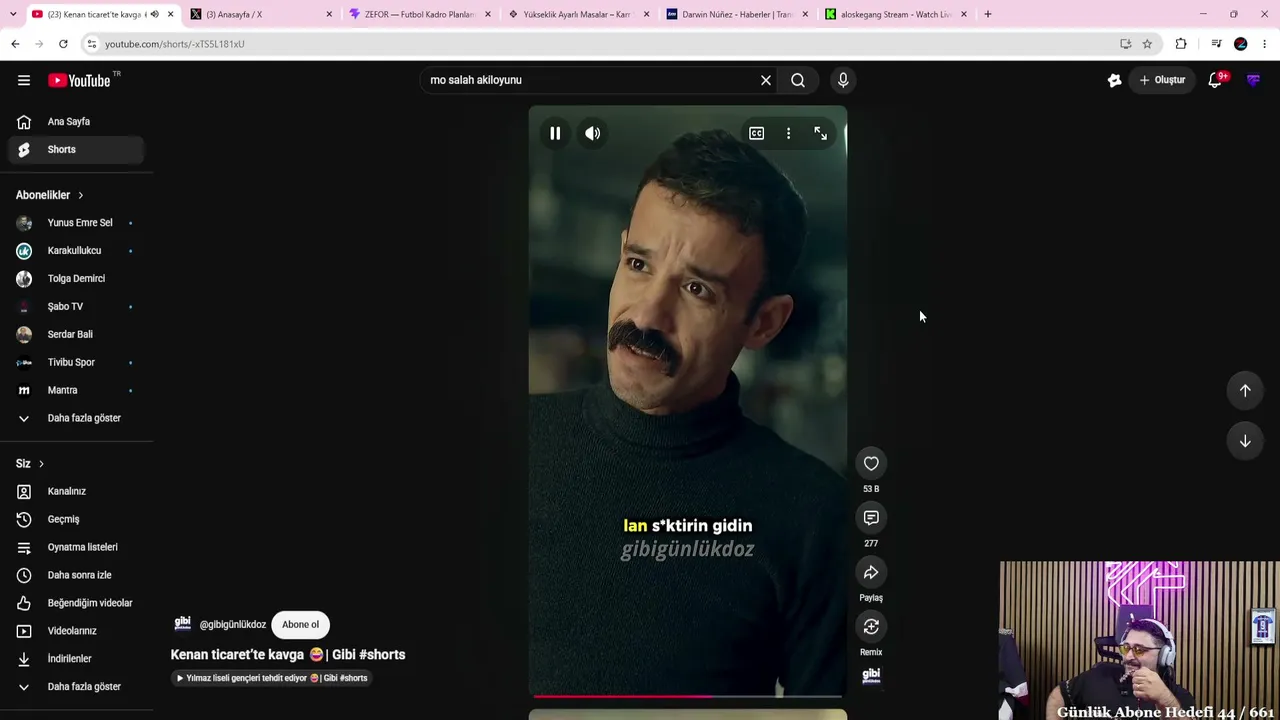The height and width of the screenshot is (720, 1280).
Task: Open Oynatma listeleri playlists
Action: pos(76,548)
